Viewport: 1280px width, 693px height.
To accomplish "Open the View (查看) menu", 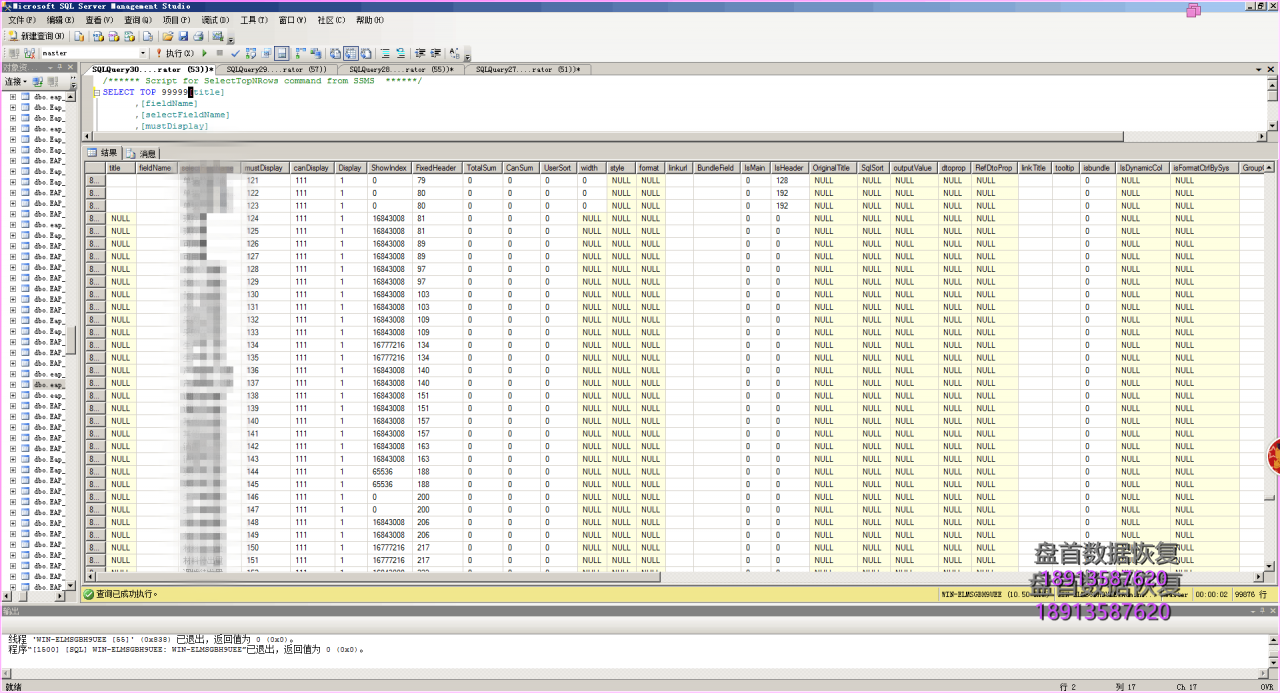I will tap(99, 20).
